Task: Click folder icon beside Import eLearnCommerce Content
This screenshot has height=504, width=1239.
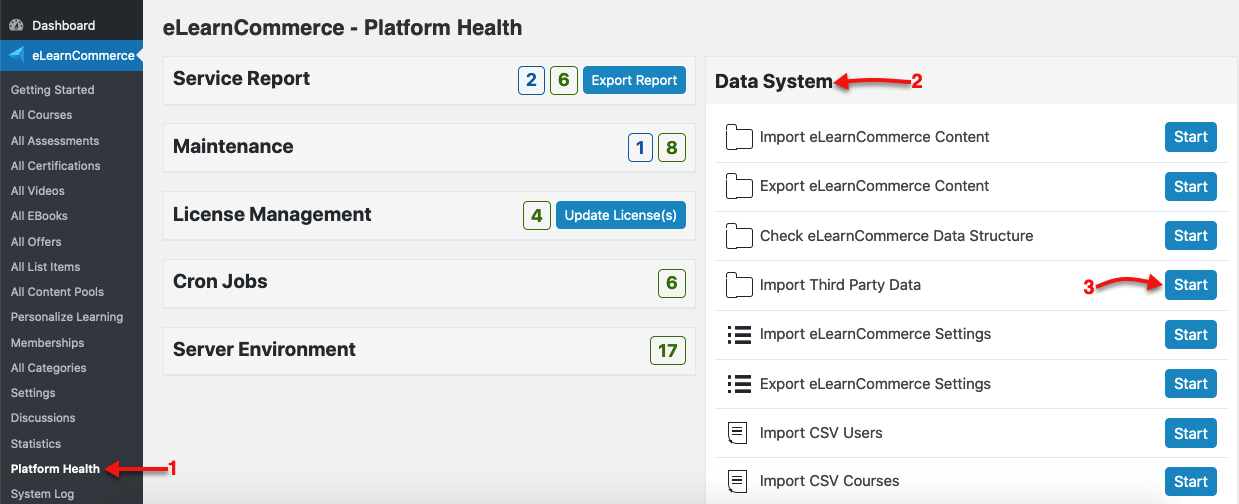Action: [738, 137]
